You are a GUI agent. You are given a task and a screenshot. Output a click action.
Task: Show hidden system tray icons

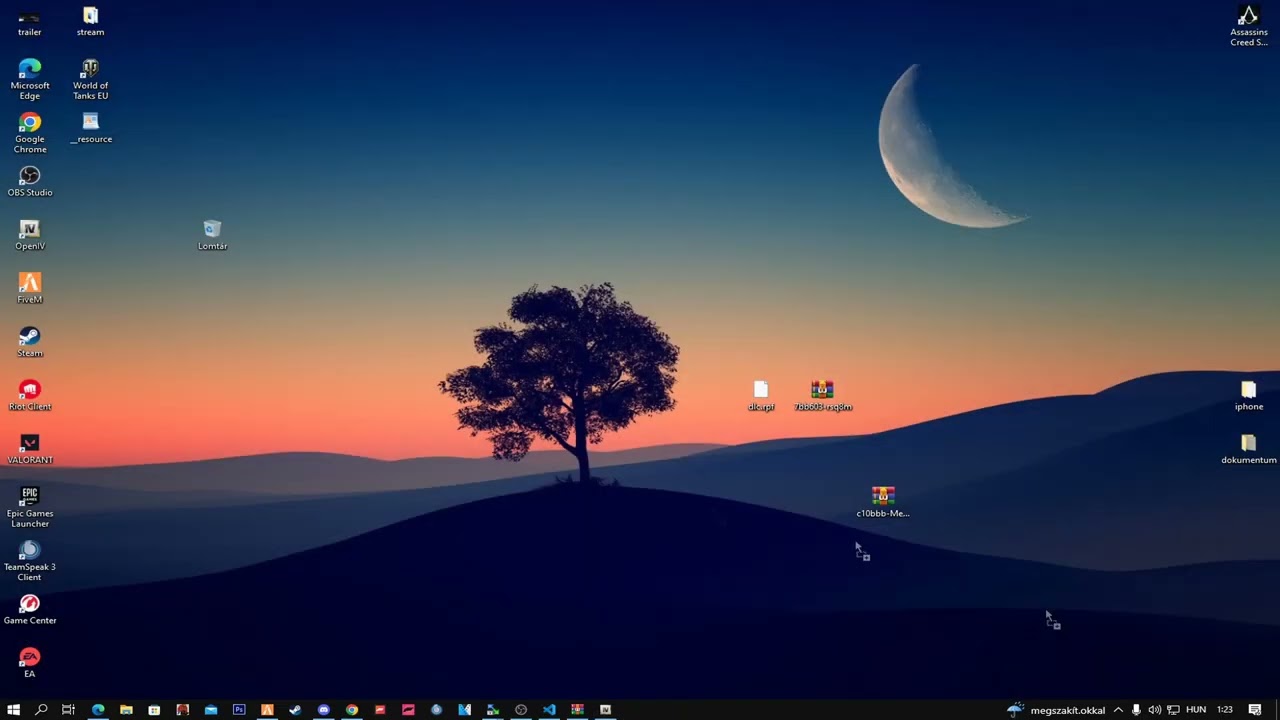point(1118,710)
